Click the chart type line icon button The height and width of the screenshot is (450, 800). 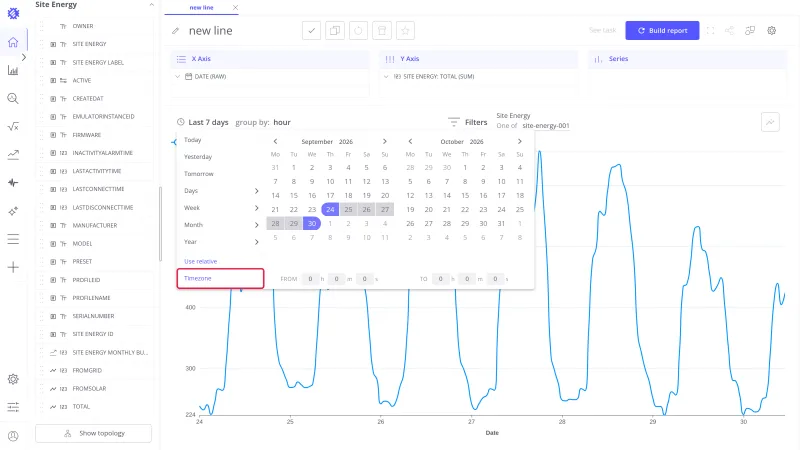(770, 122)
